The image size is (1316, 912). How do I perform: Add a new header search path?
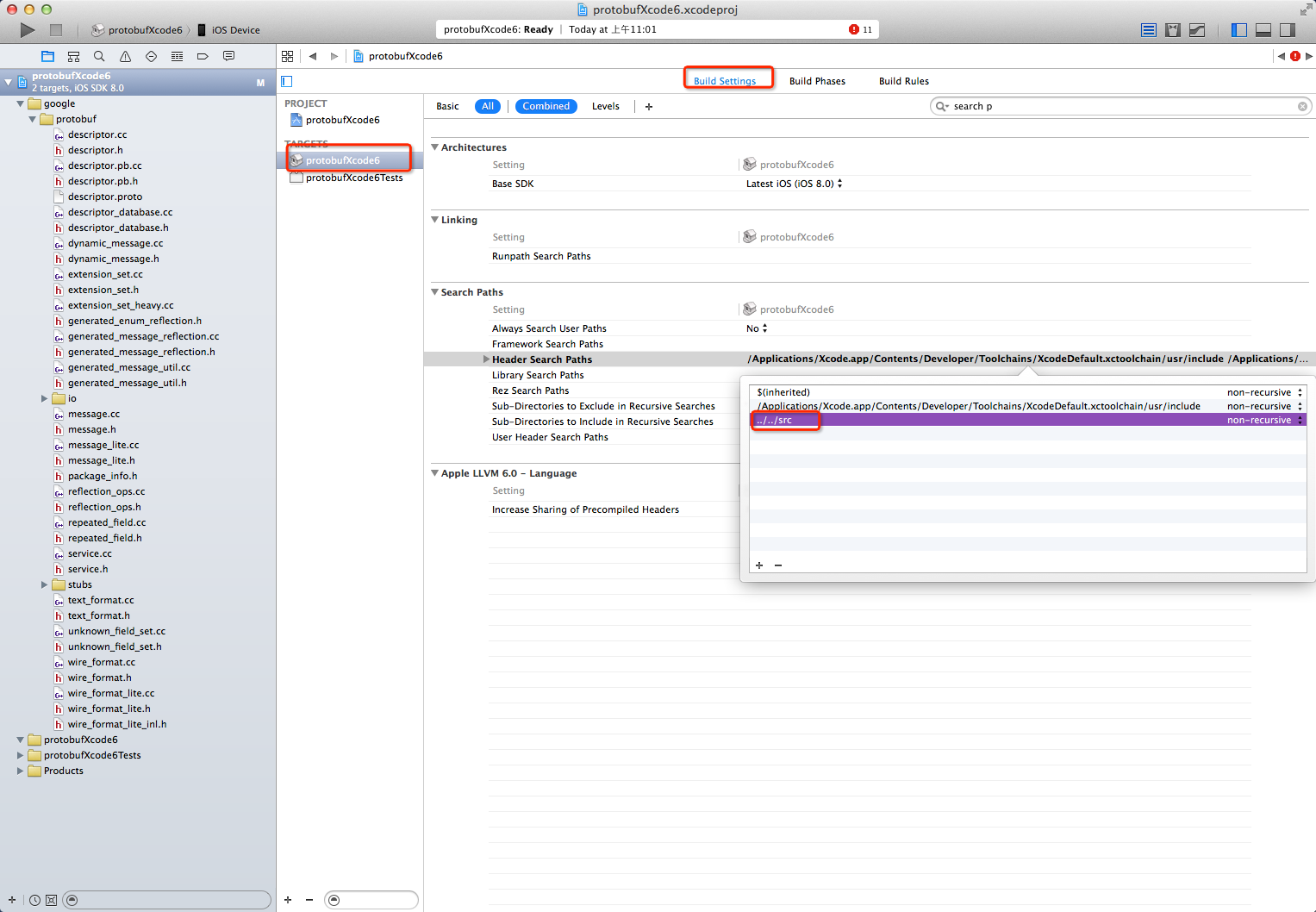point(759,565)
